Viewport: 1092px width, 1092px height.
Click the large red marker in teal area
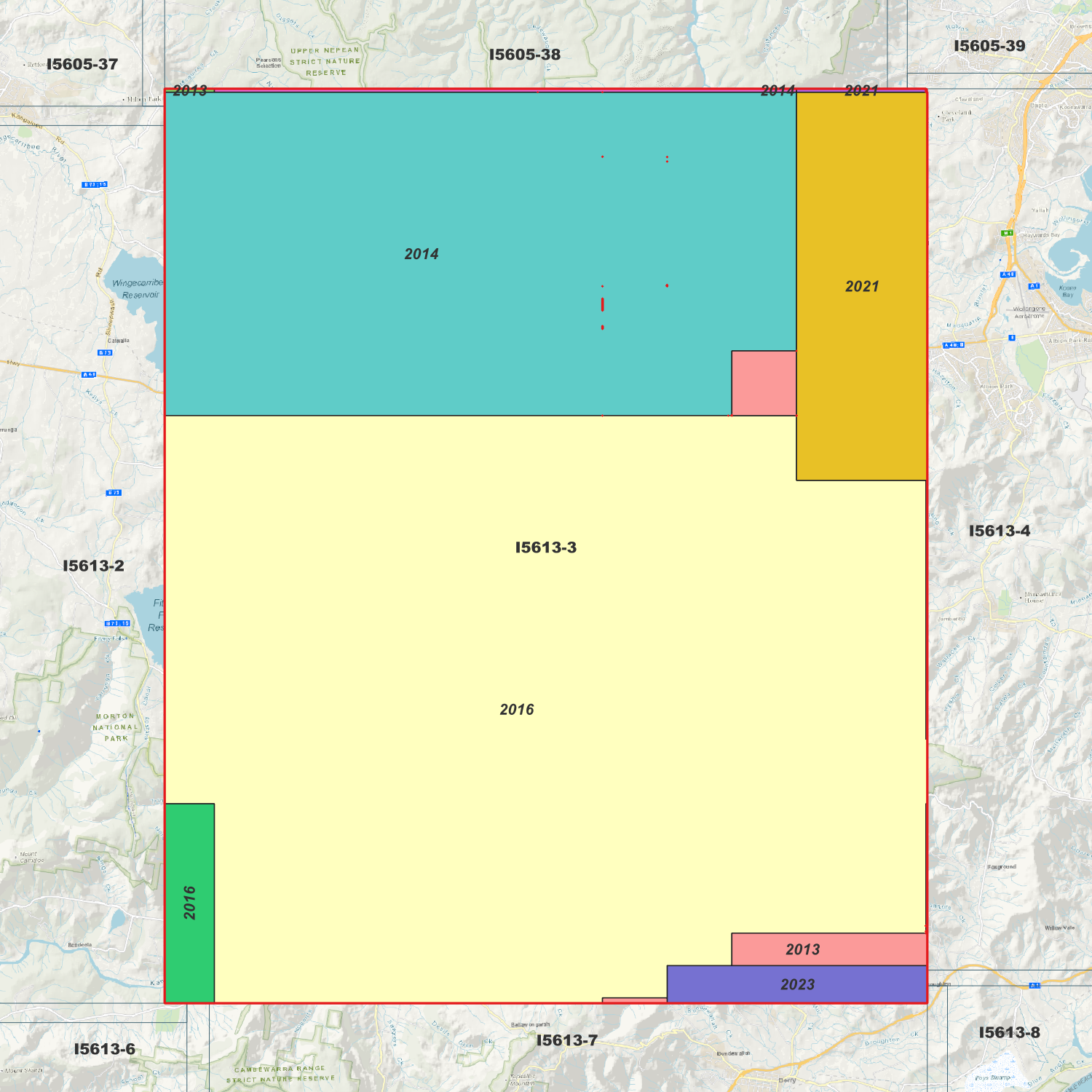click(602, 304)
